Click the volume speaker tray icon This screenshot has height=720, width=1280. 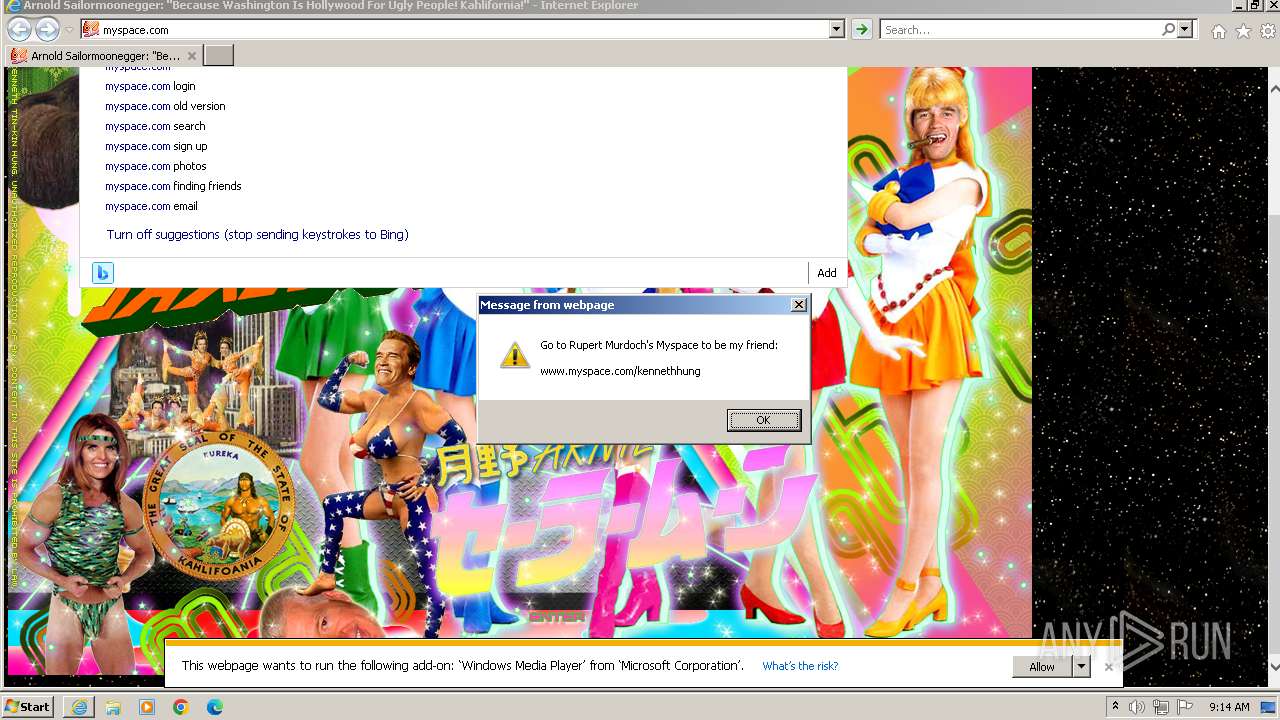(1138, 707)
